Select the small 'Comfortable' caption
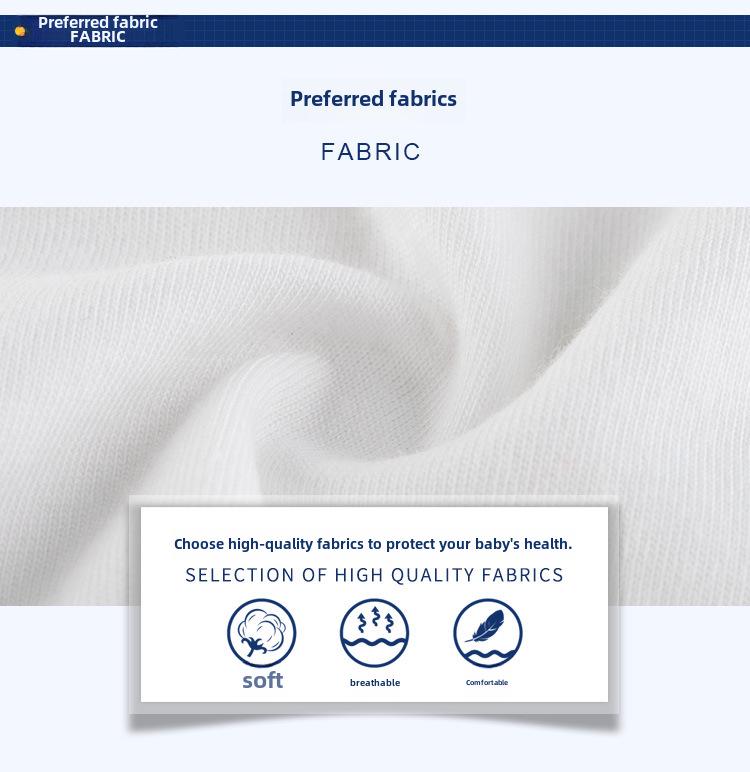 coord(487,682)
